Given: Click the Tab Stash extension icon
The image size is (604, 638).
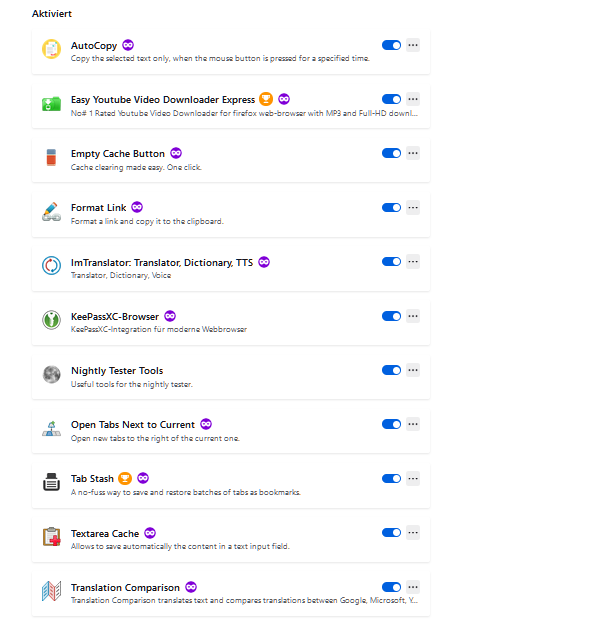Looking at the screenshot, I should pos(51,482).
